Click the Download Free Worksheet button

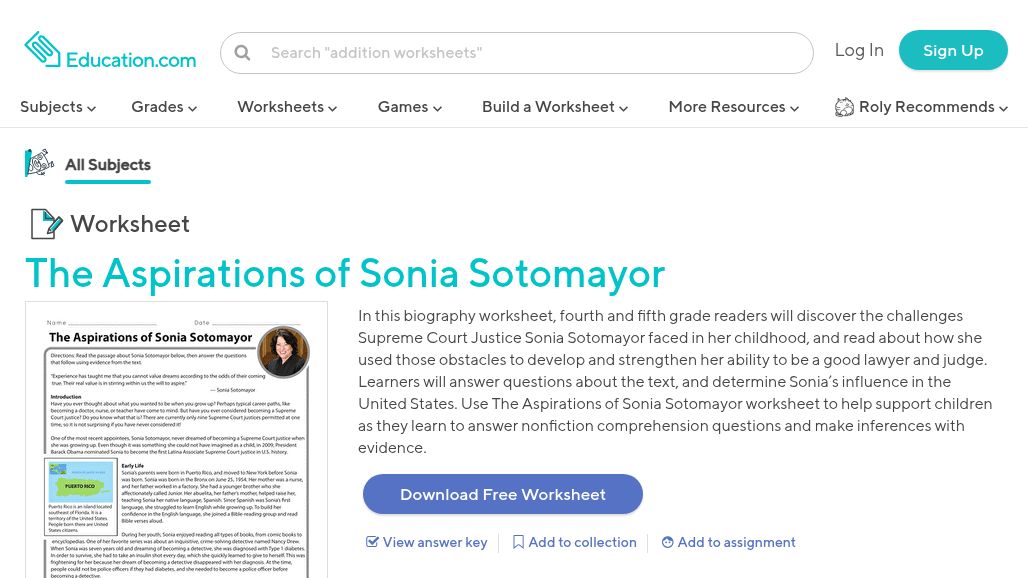(503, 494)
